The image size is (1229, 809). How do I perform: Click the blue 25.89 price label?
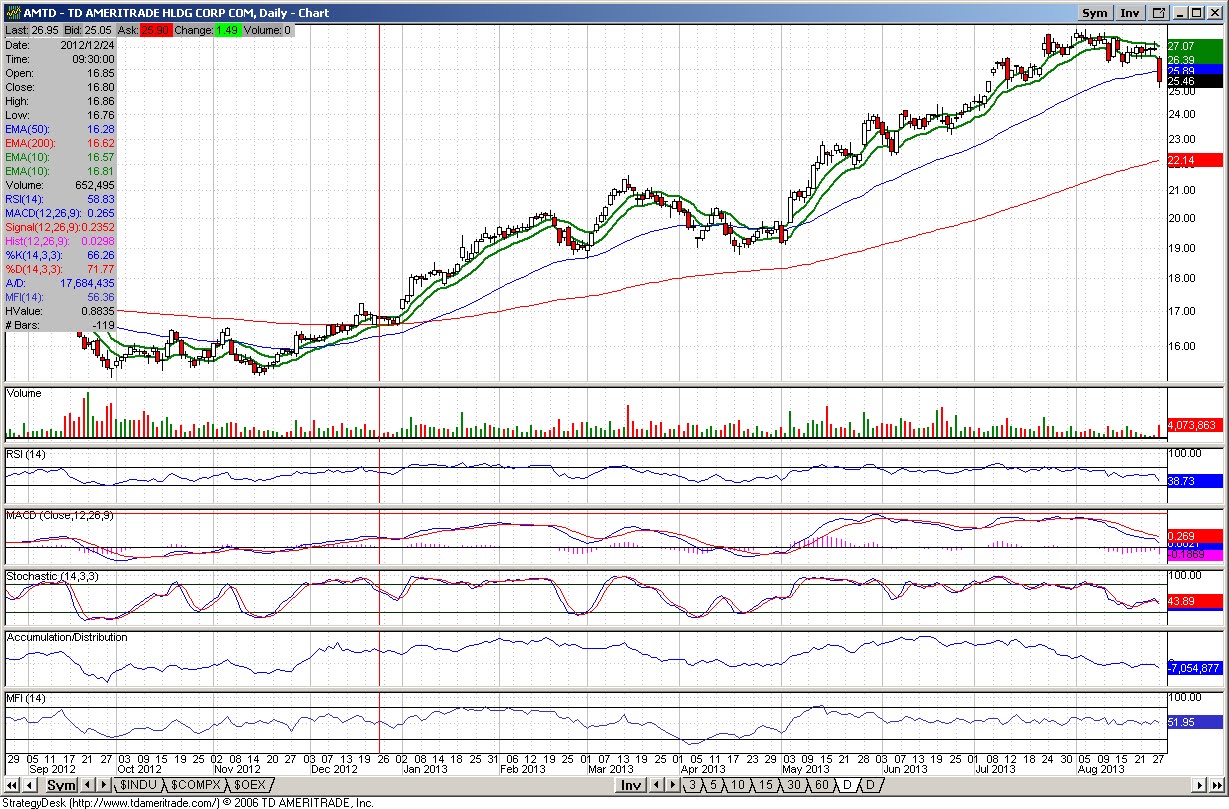tap(1195, 70)
